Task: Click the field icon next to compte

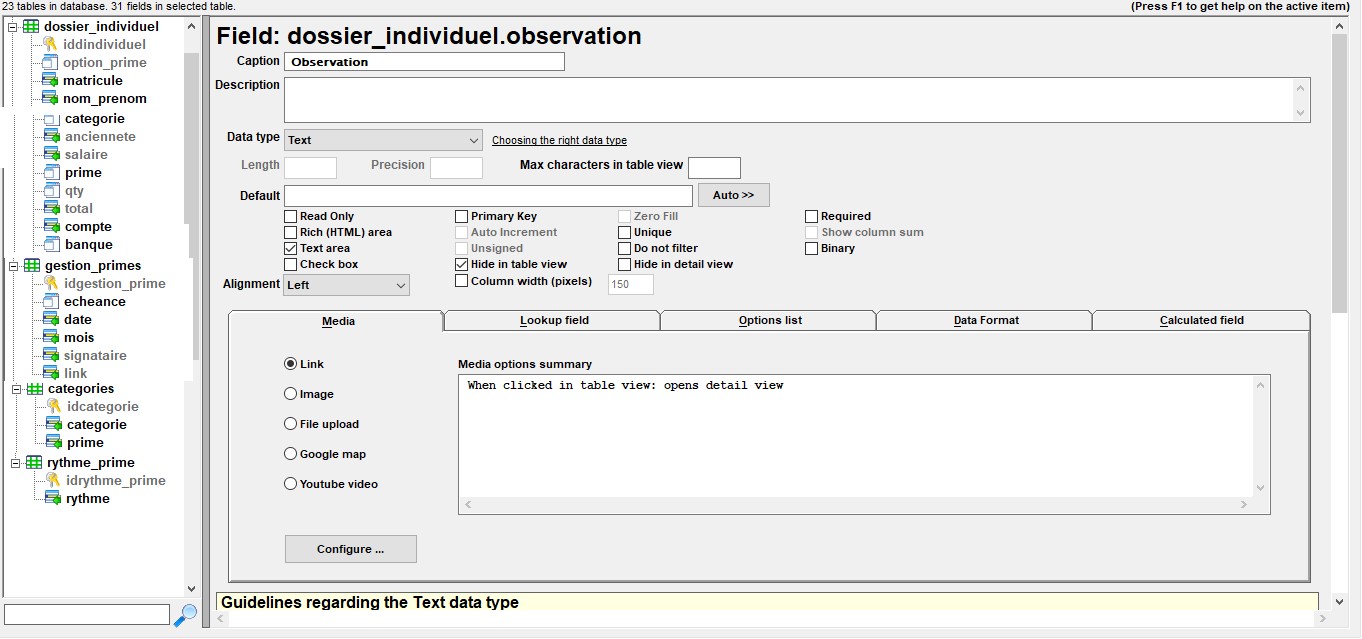Action: [x=52, y=227]
